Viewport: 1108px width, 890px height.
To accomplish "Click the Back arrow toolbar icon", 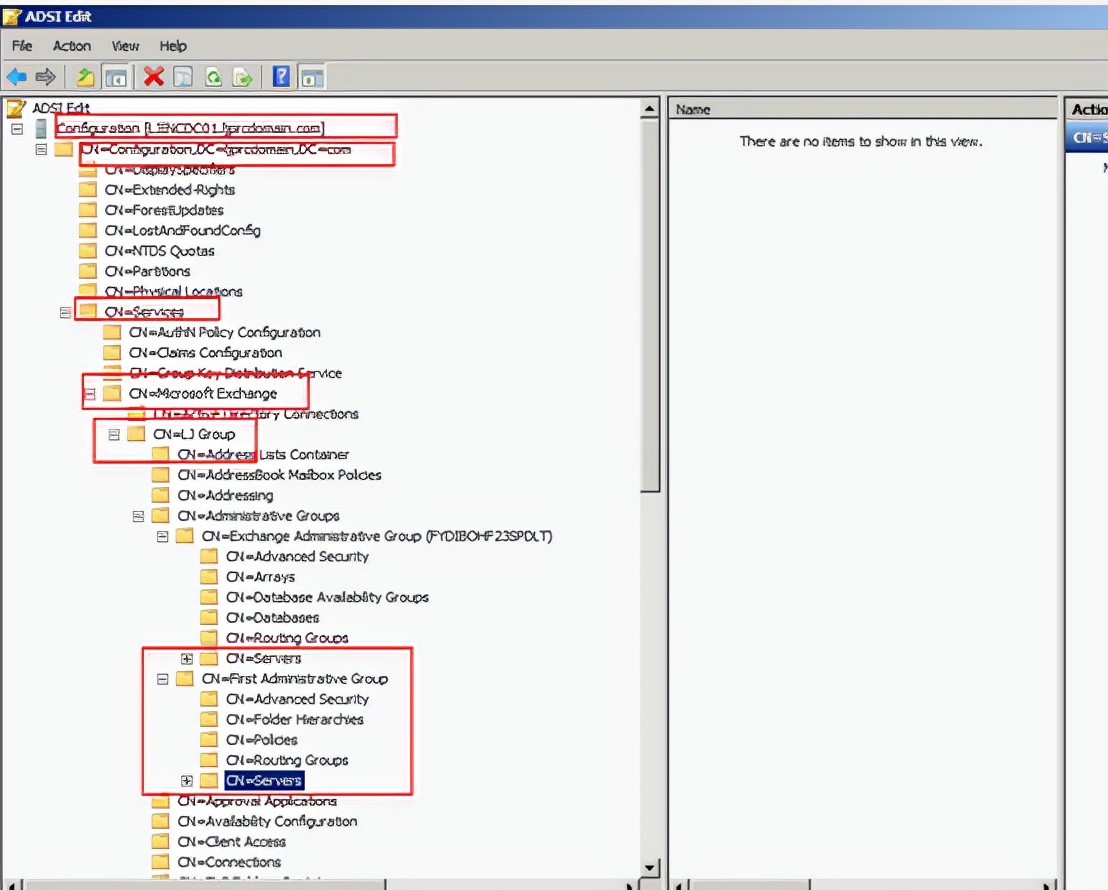I will coord(16,77).
